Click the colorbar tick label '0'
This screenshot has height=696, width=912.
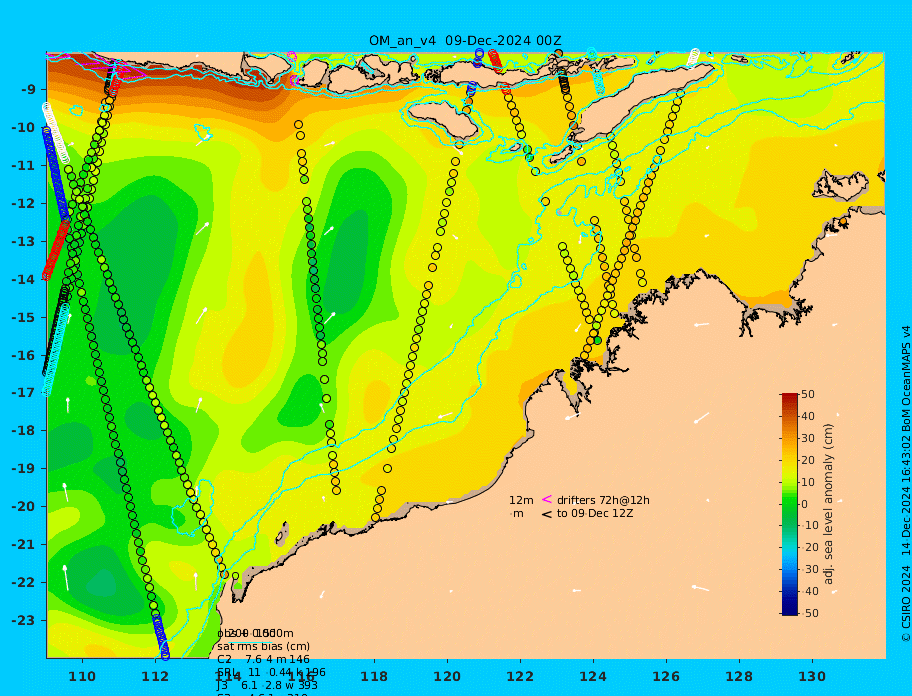point(805,504)
